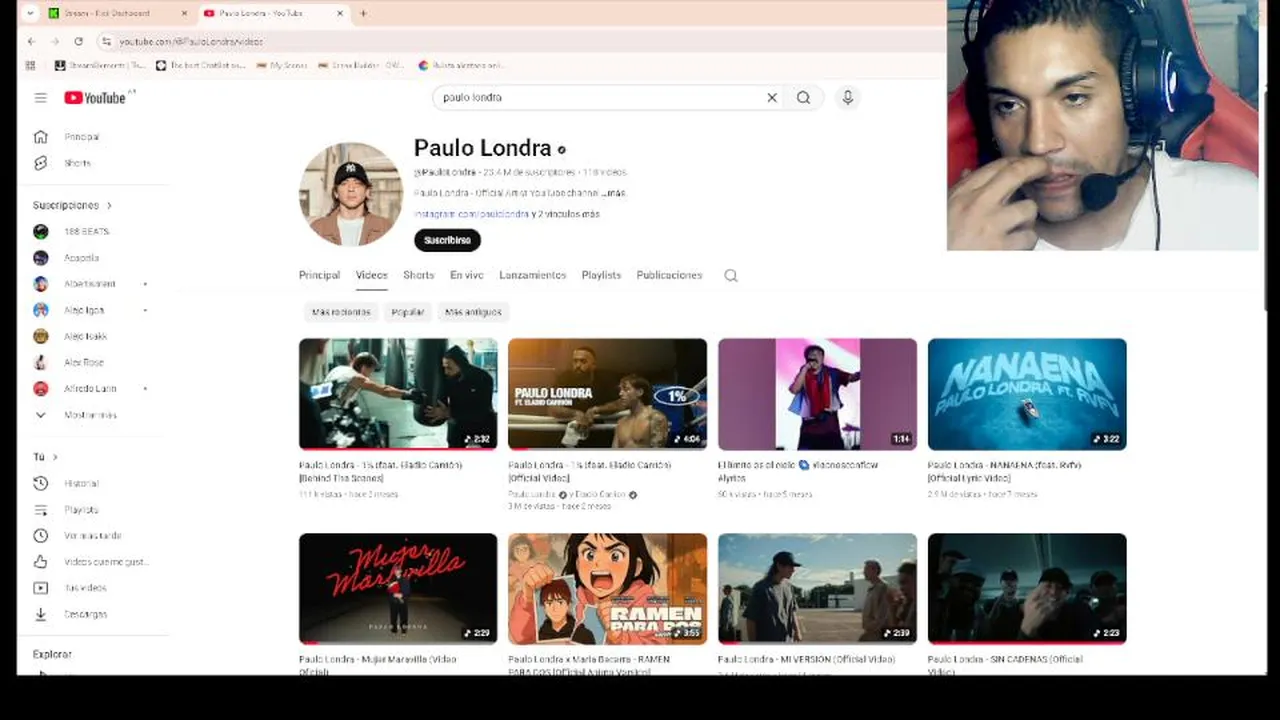Clear the search box with X
Image resolution: width=1280 pixels, height=720 pixels.
[772, 97]
